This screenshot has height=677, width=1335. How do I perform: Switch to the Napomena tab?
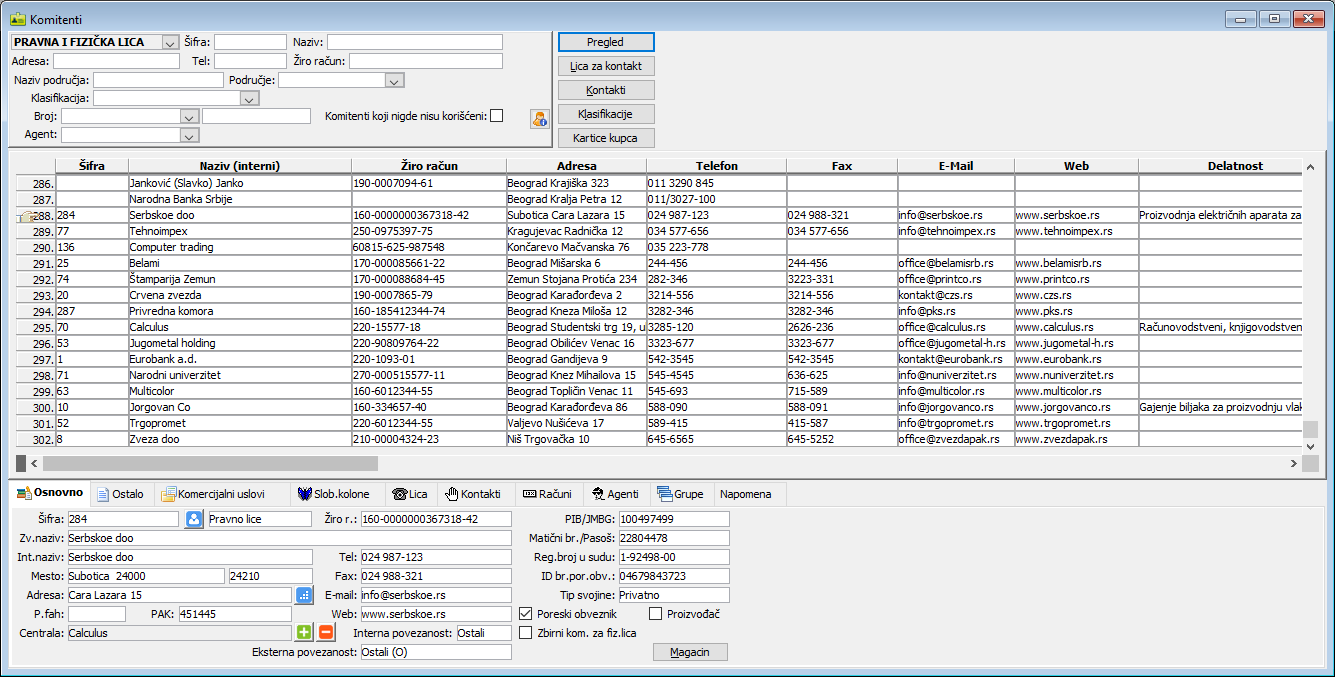tap(745, 494)
